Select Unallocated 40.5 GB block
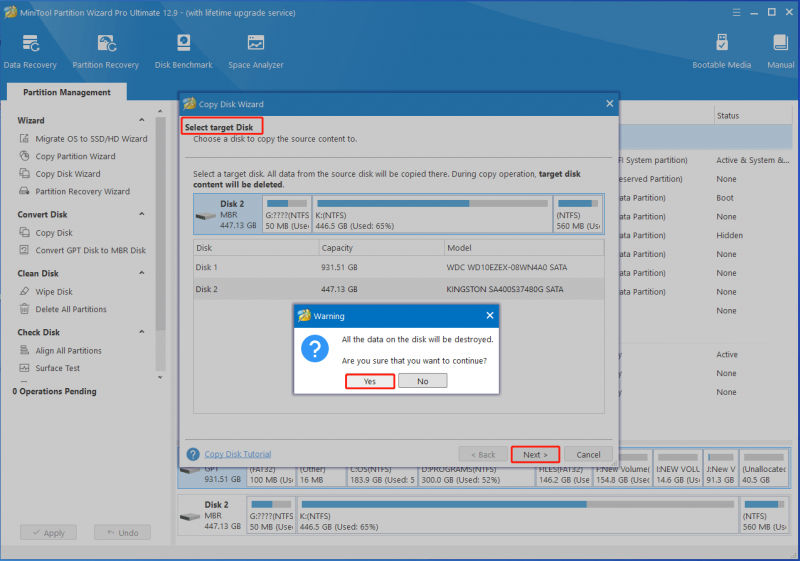 coord(764,468)
